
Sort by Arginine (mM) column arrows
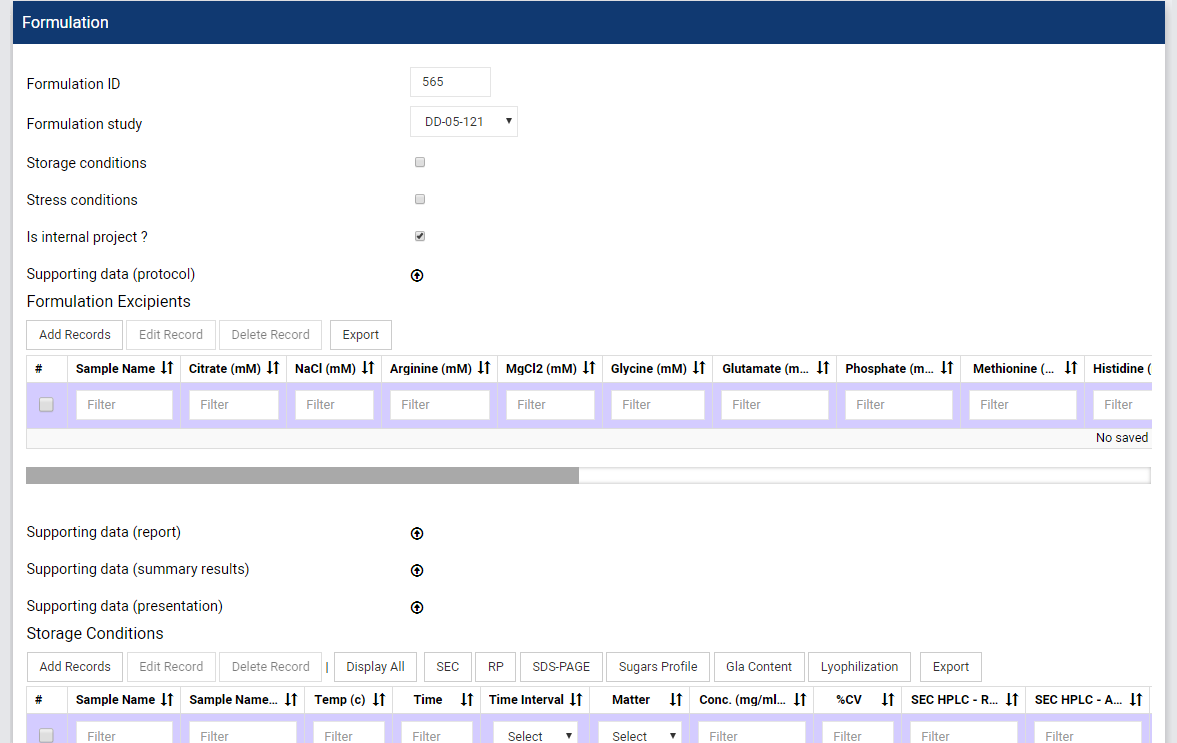click(483, 368)
